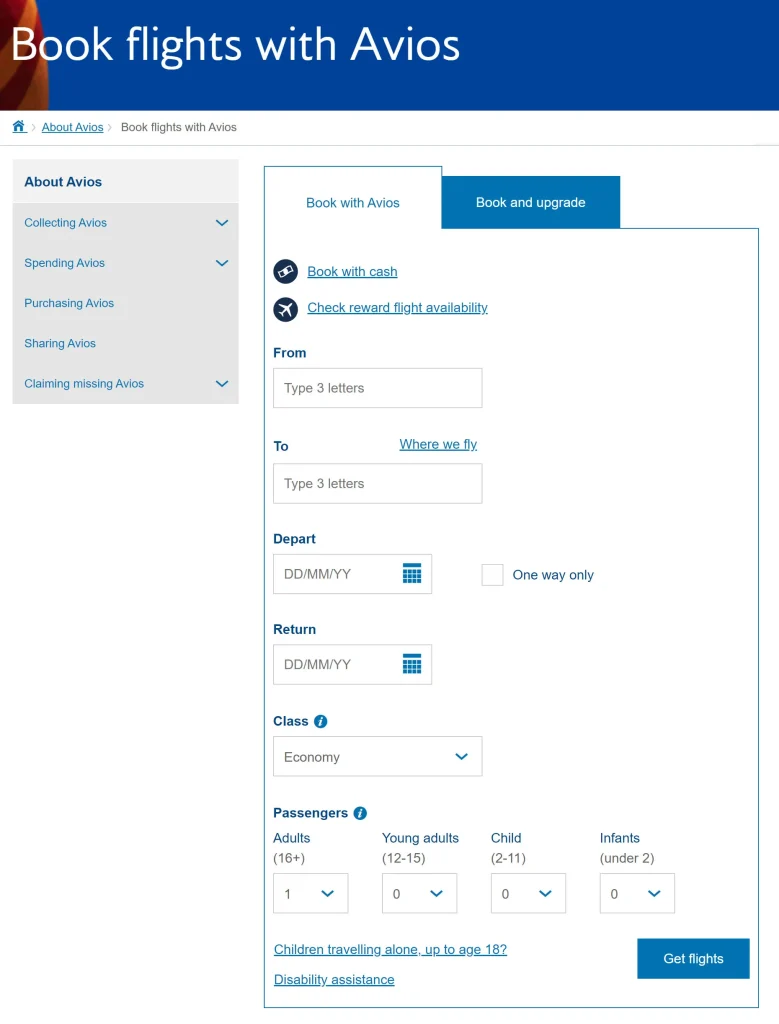This screenshot has height=1024, width=779.
Task: Focus the Depart date input field
Action: tap(353, 574)
